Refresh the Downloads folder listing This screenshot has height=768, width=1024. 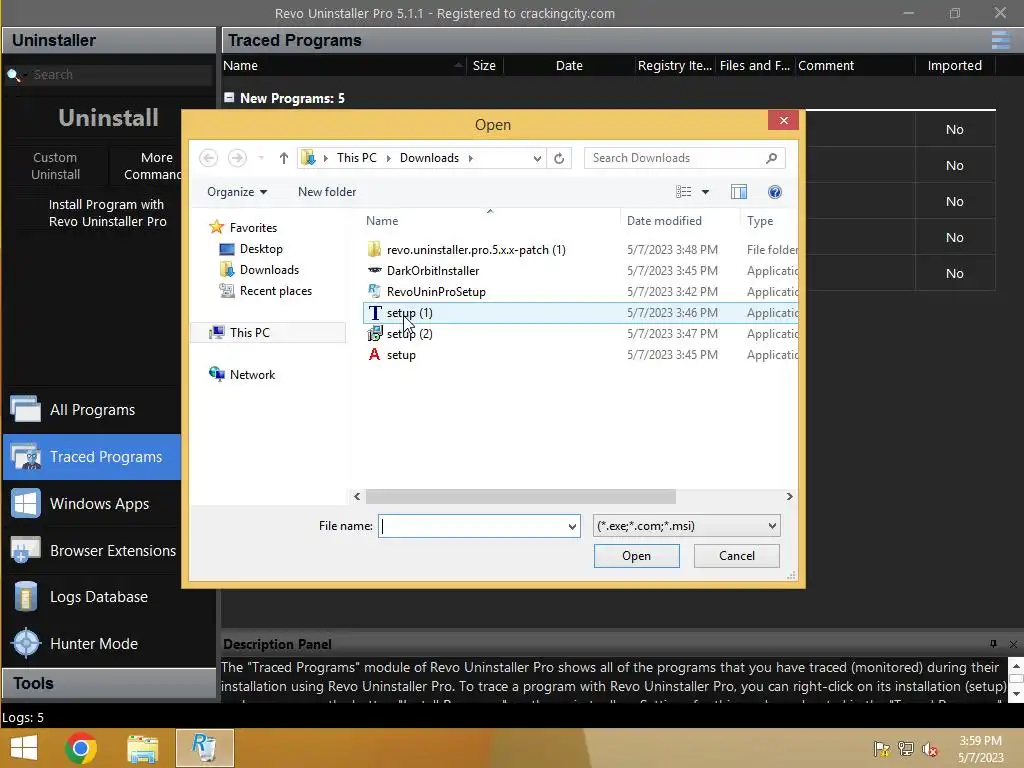[x=559, y=158]
